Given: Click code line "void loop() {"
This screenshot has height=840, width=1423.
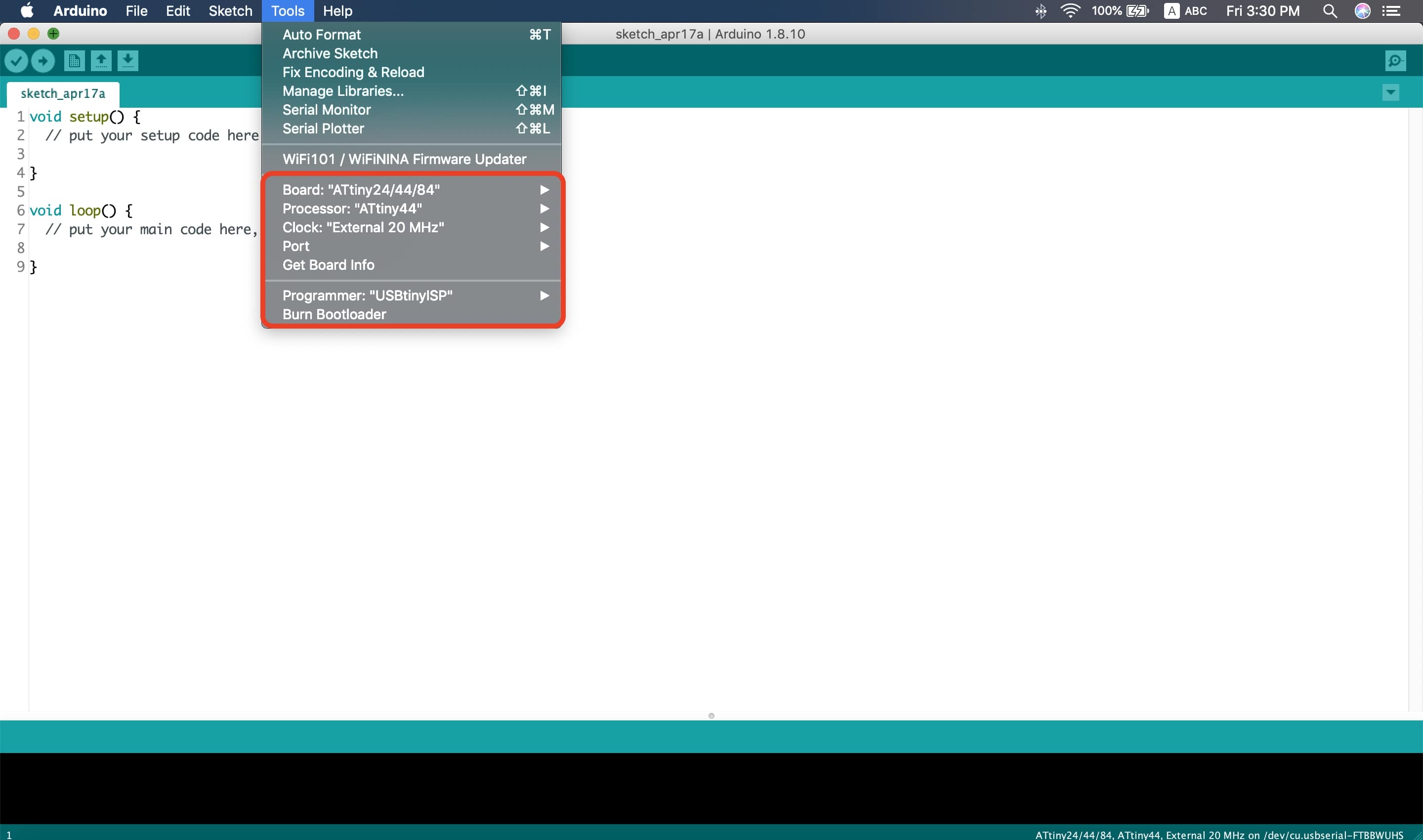Looking at the screenshot, I should (81, 210).
